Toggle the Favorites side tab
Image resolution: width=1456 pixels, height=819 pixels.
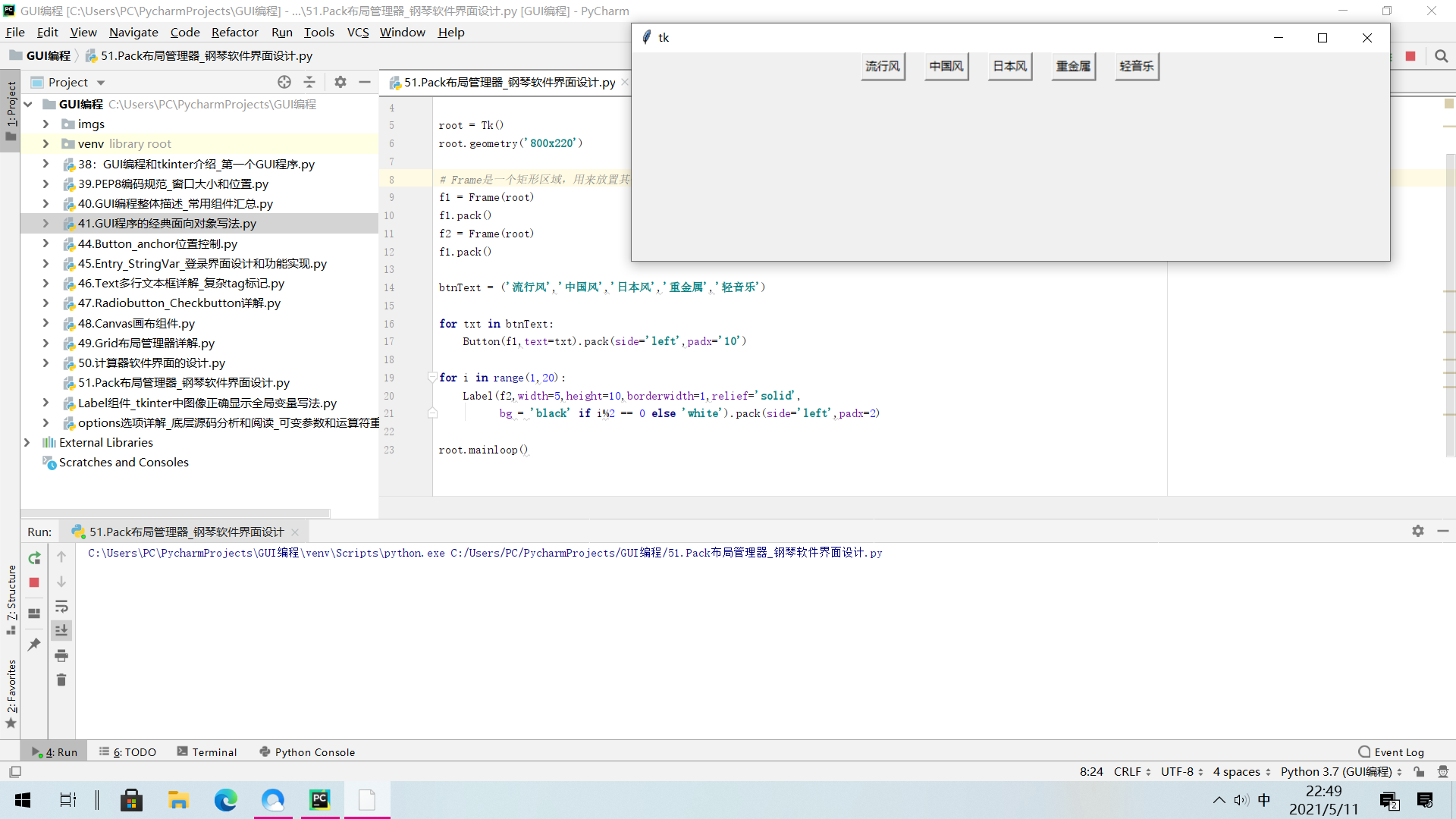point(11,693)
